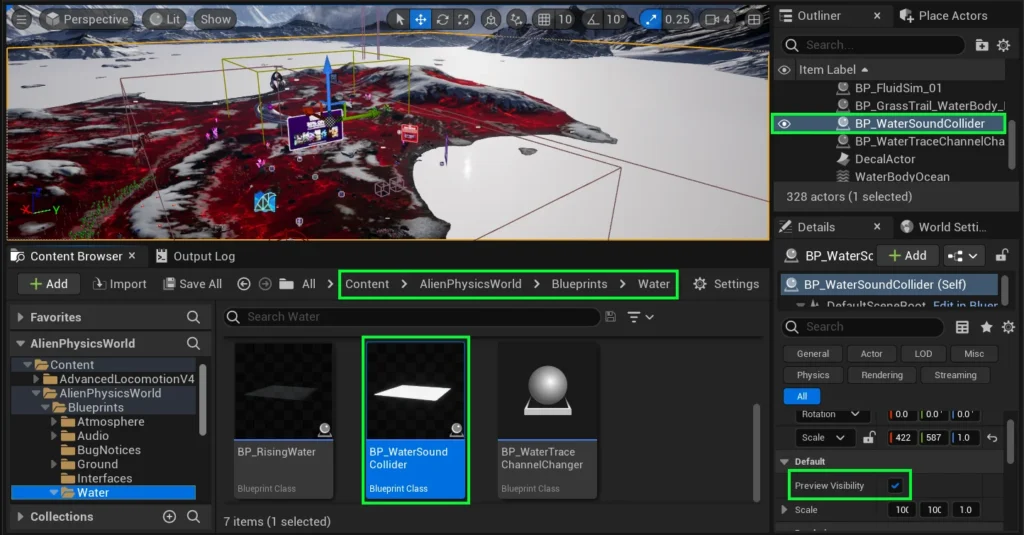Select the translate (move) gizmo tool

(421, 19)
